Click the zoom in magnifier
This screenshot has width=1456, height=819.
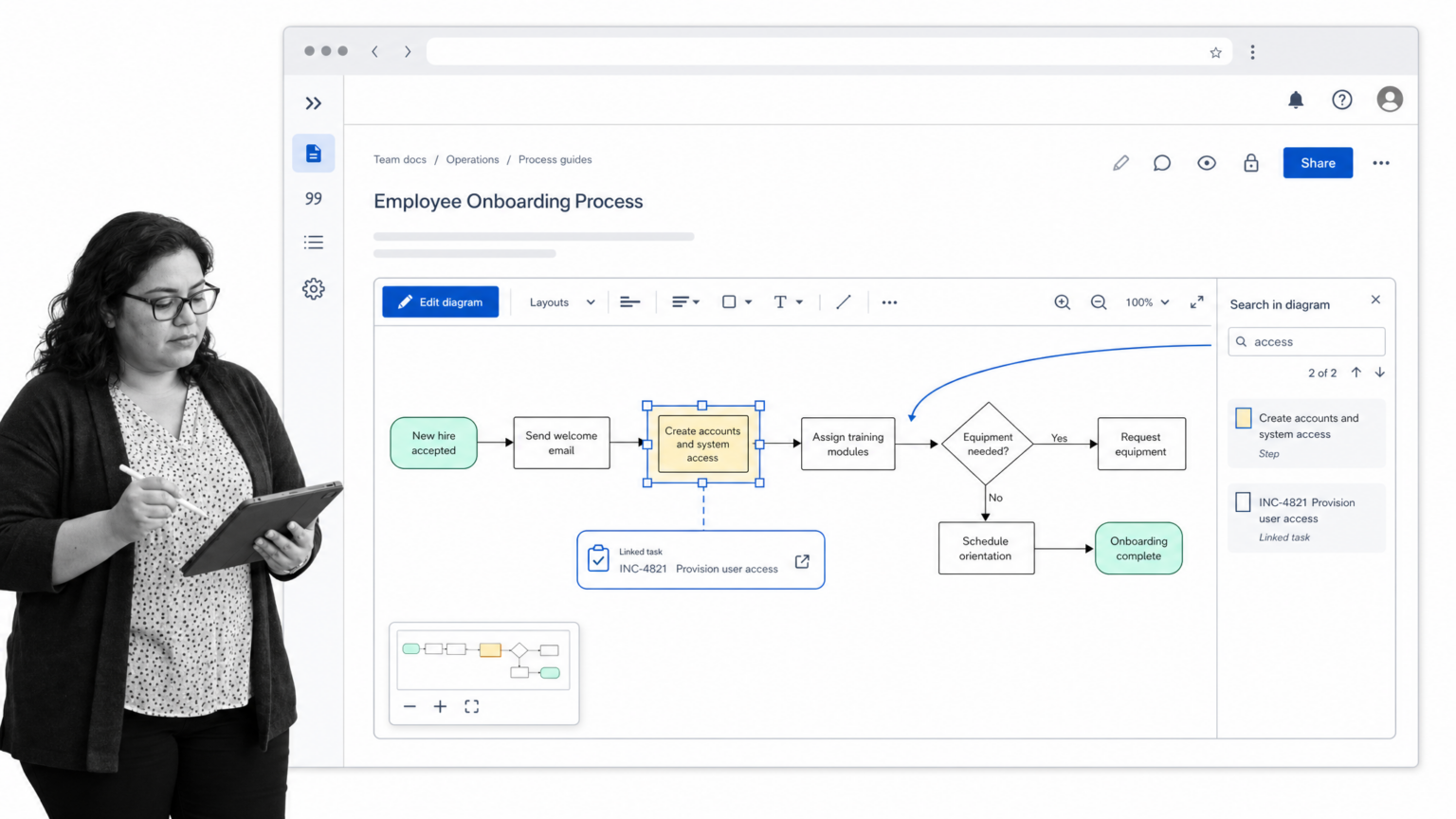(x=1063, y=302)
